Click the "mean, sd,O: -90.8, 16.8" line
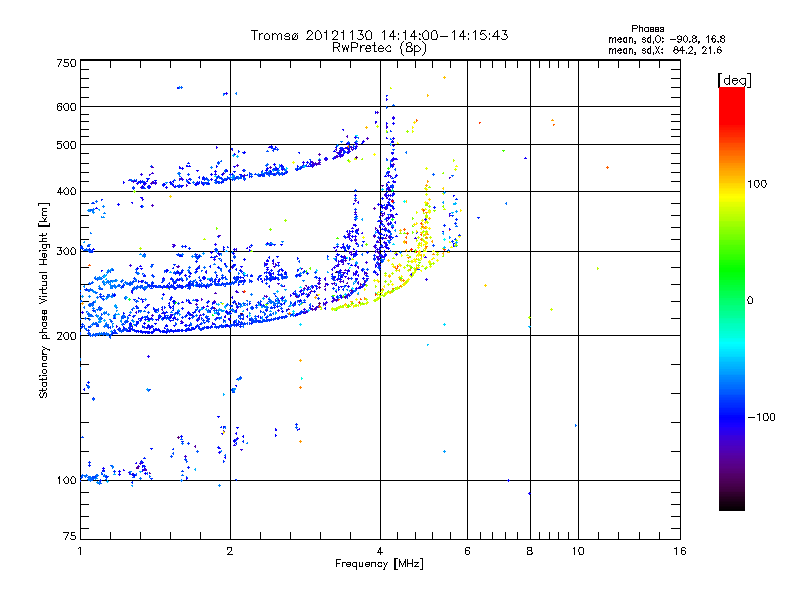This screenshot has width=800, height=600. click(666, 39)
